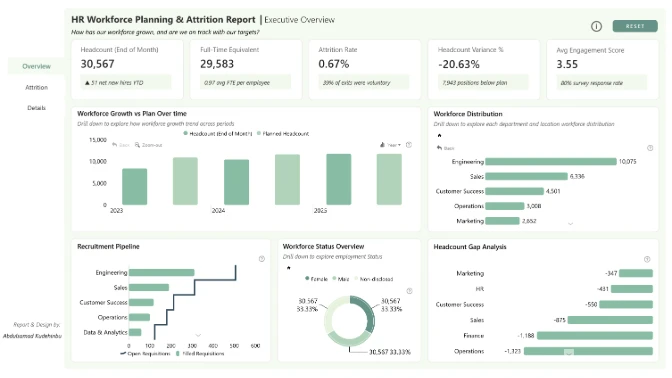This screenshot has width=672, height=378.
Task: Go to the Details page
Action: click(36, 108)
